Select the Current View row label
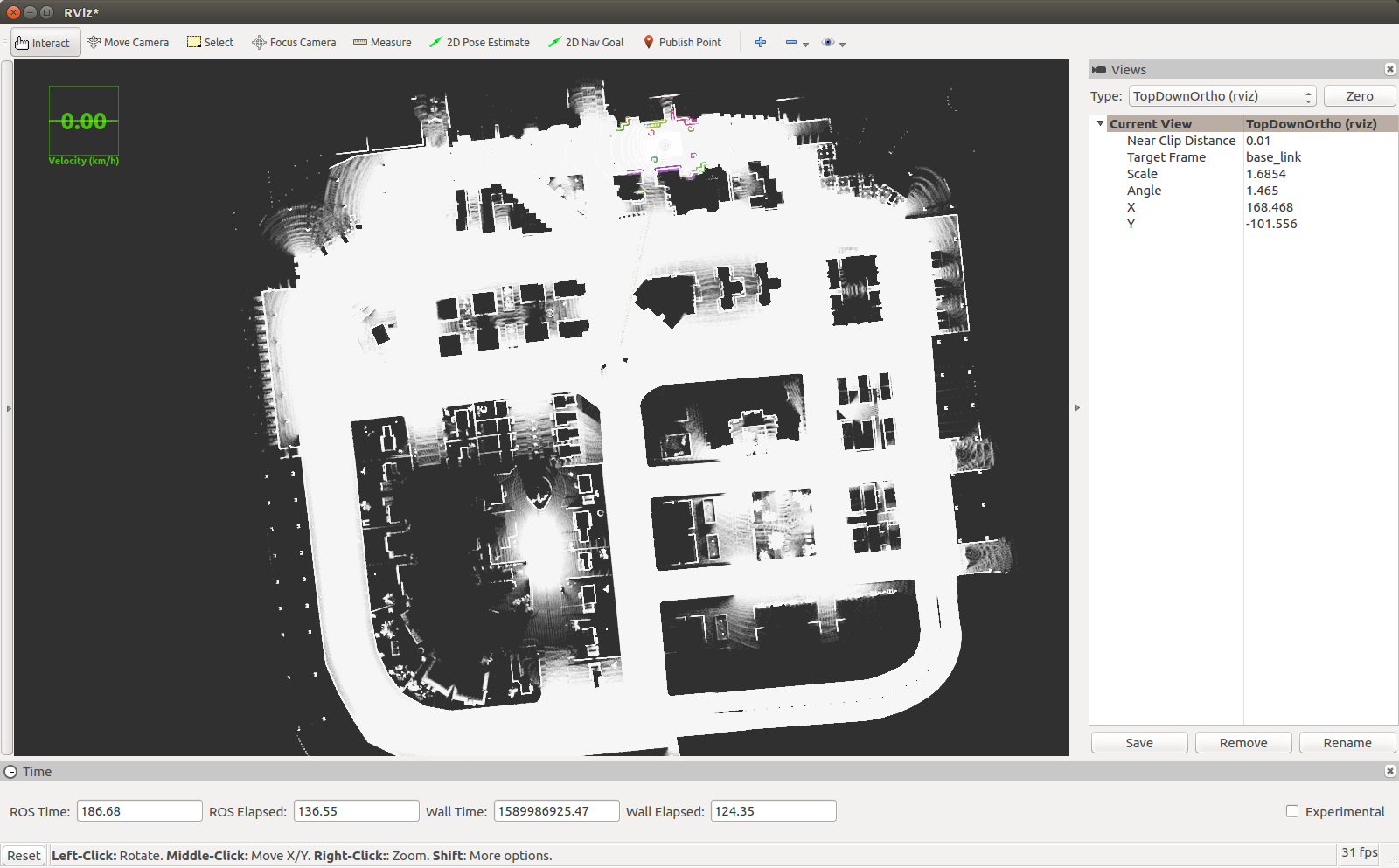Viewport: 1399px width, 868px height. [x=1150, y=124]
